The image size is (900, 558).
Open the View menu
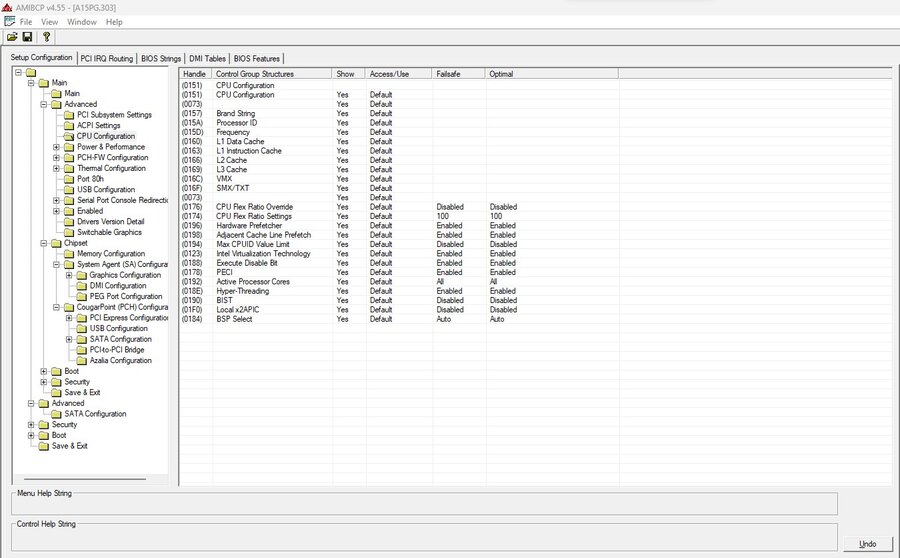pos(49,22)
